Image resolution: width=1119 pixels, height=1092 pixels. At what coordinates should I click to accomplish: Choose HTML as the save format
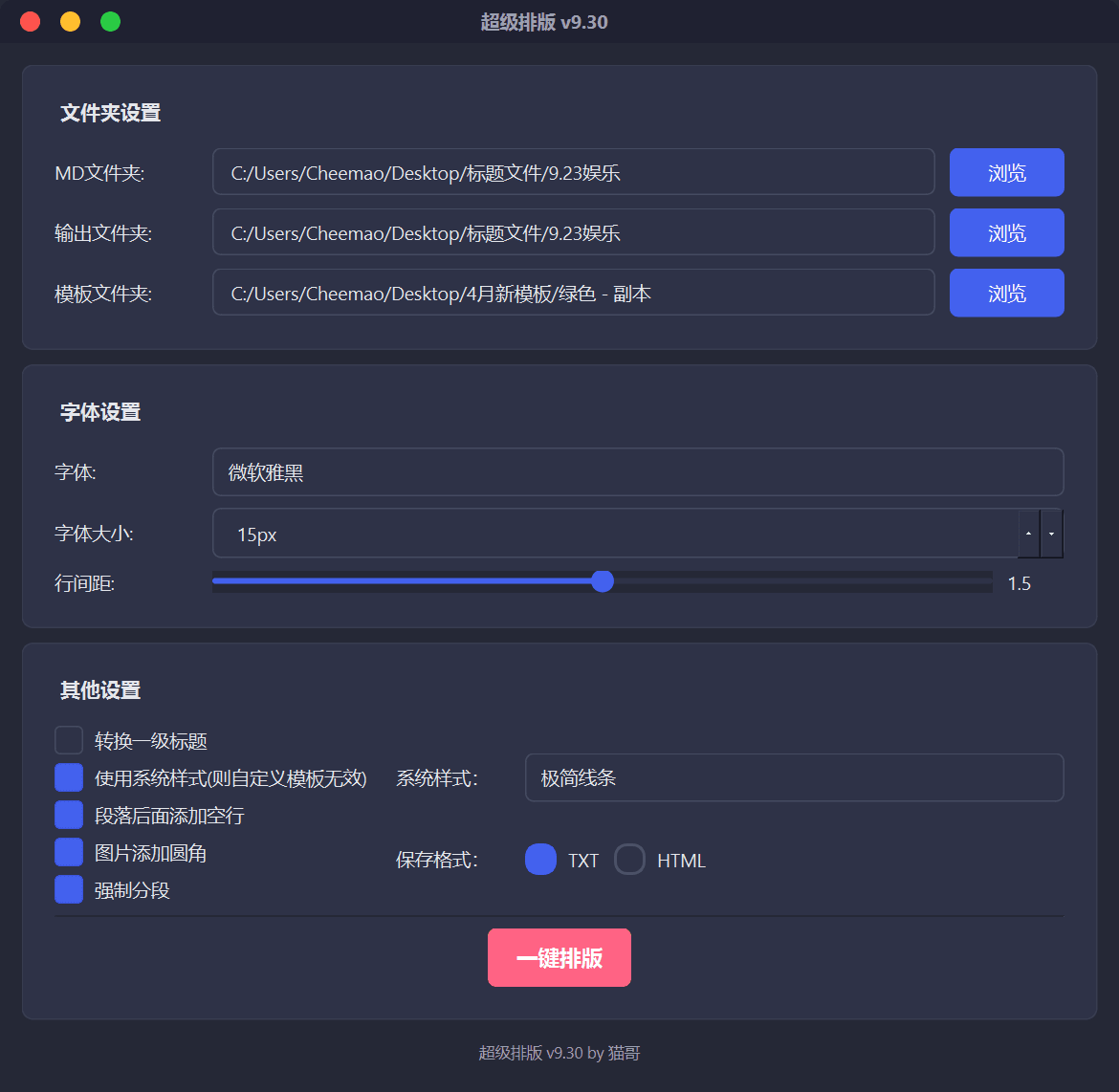[629, 860]
